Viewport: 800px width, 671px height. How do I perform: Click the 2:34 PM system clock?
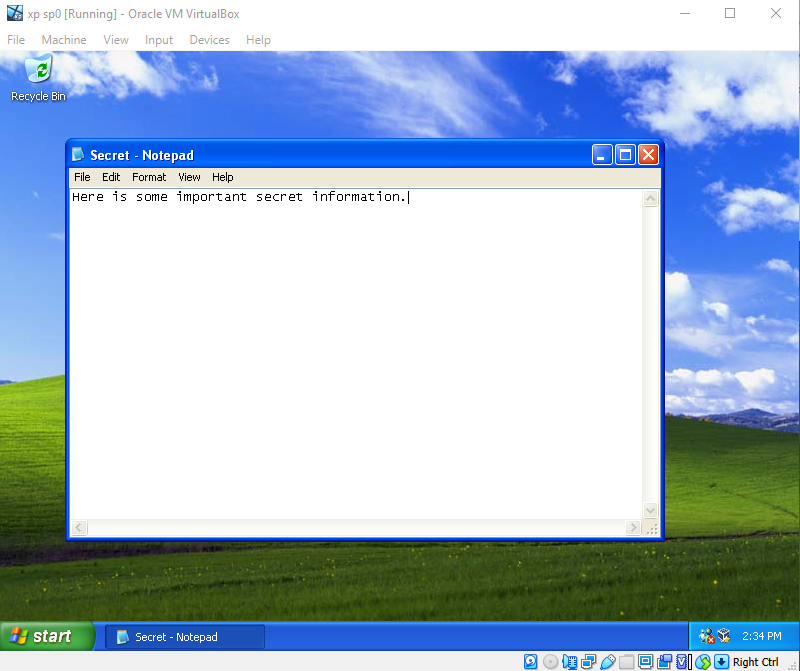762,636
